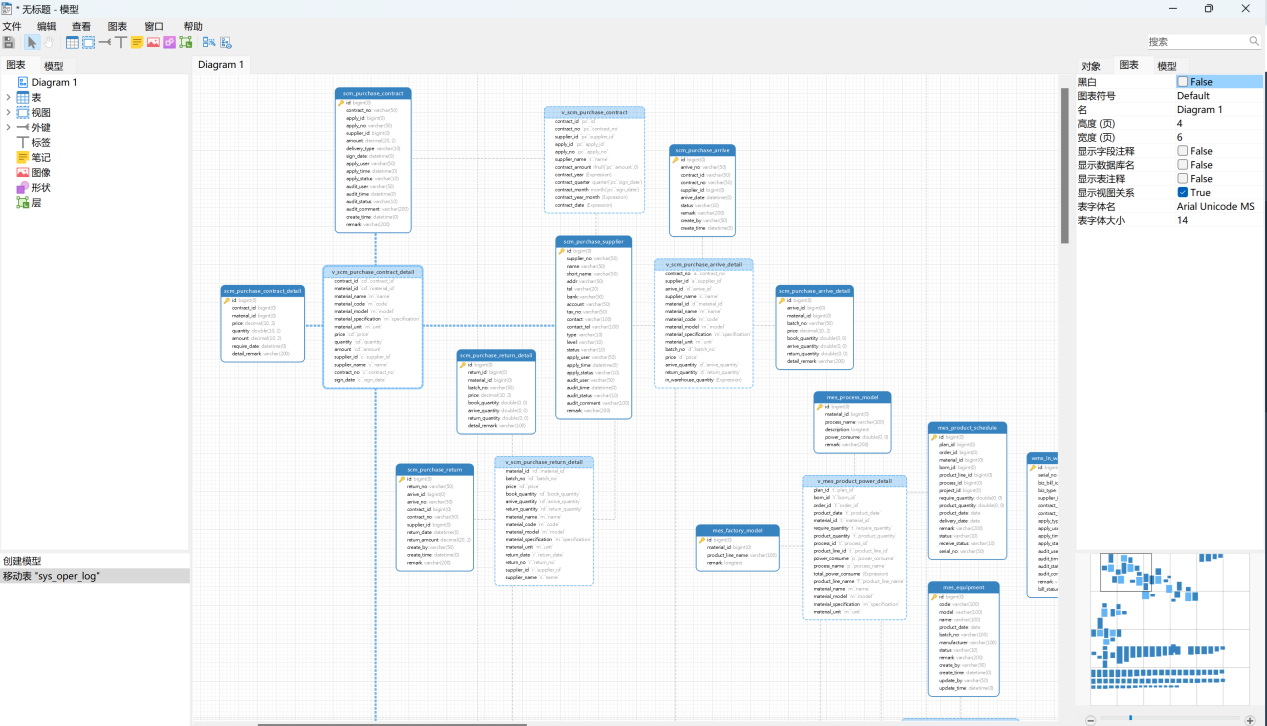Click the 搜索 search field

coord(1196,42)
